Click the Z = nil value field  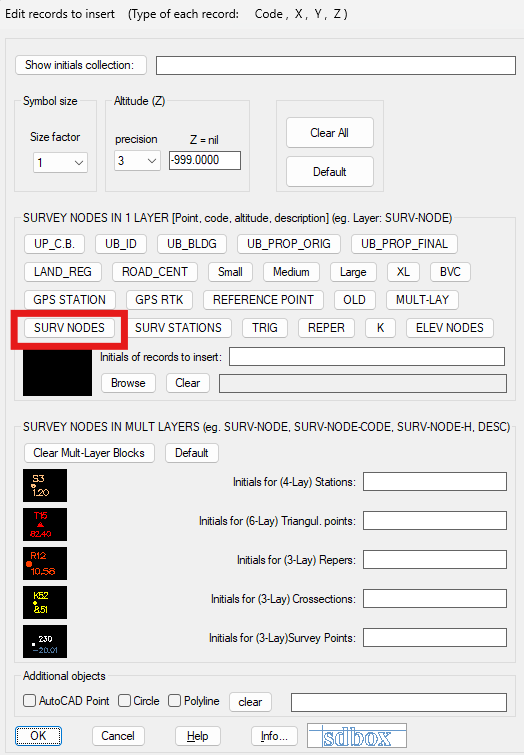coord(205,160)
